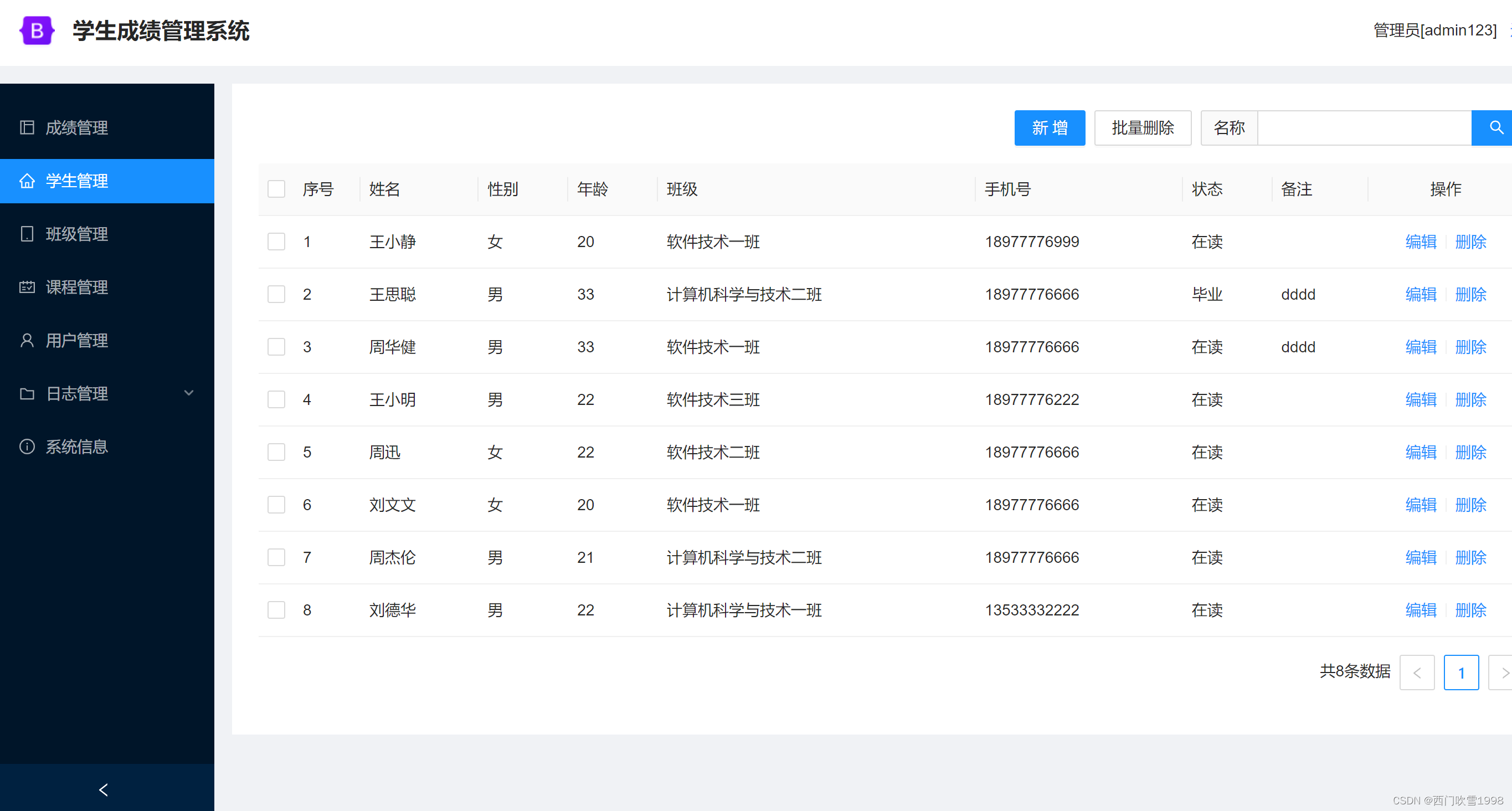Click 删除 for 周迅
This screenshot has height=811, width=1512.
pyautogui.click(x=1470, y=452)
